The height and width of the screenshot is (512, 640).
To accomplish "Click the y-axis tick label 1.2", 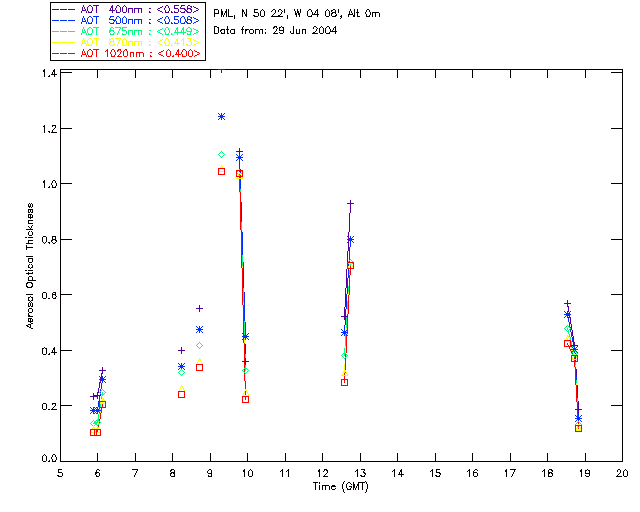I will [49, 129].
